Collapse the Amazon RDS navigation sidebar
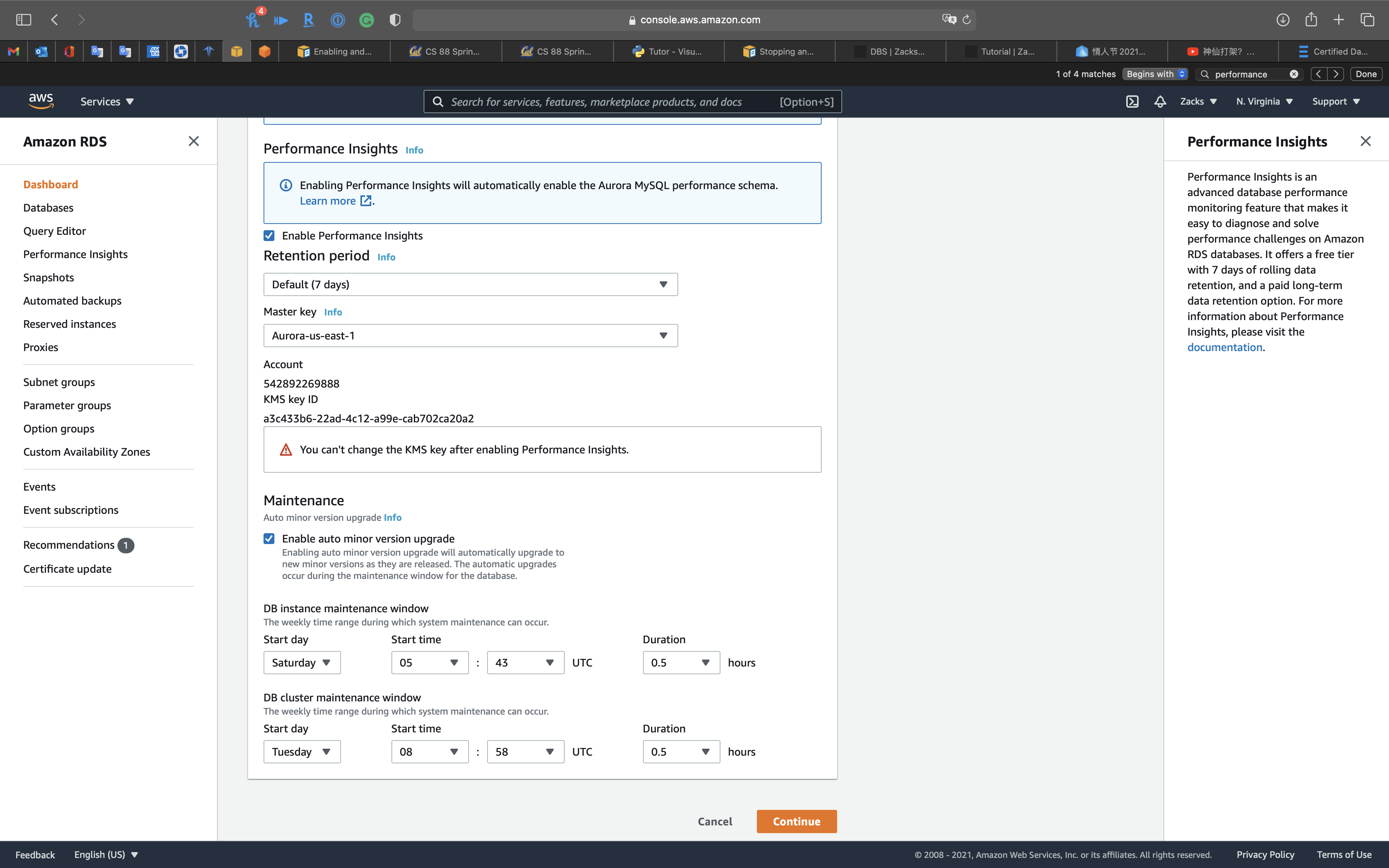Viewport: 1389px width, 868px height. [x=193, y=141]
